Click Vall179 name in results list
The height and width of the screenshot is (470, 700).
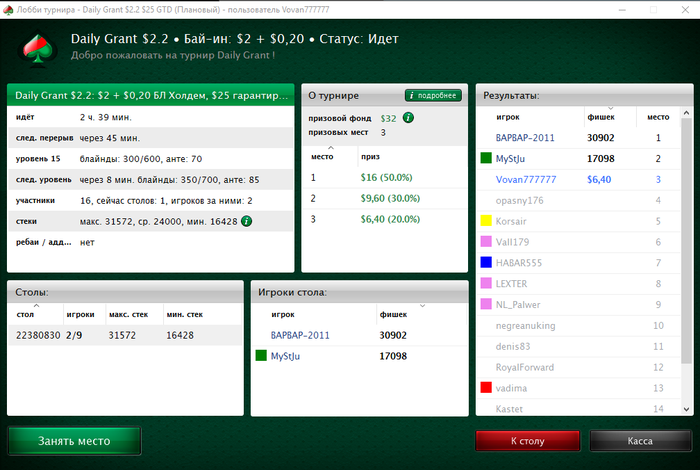512,242
